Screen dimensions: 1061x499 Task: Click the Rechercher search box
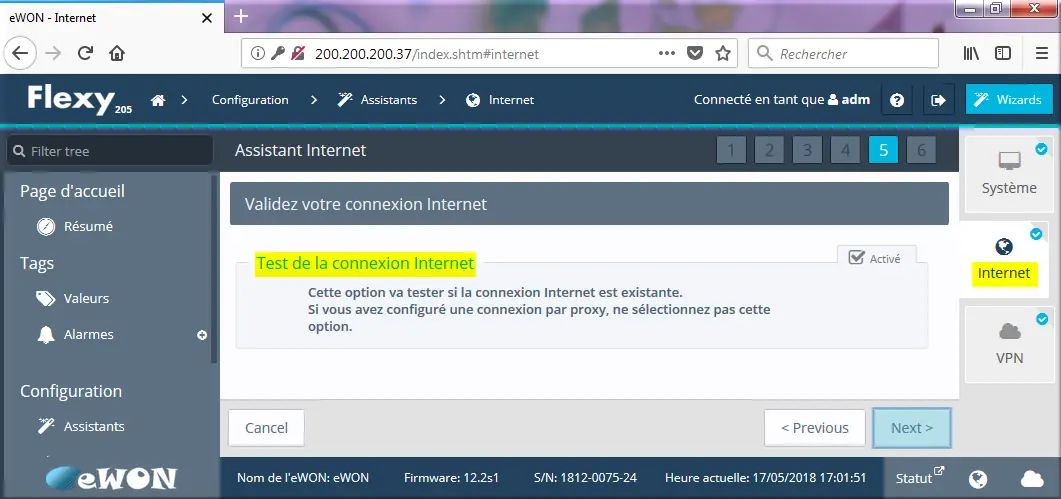(x=843, y=53)
